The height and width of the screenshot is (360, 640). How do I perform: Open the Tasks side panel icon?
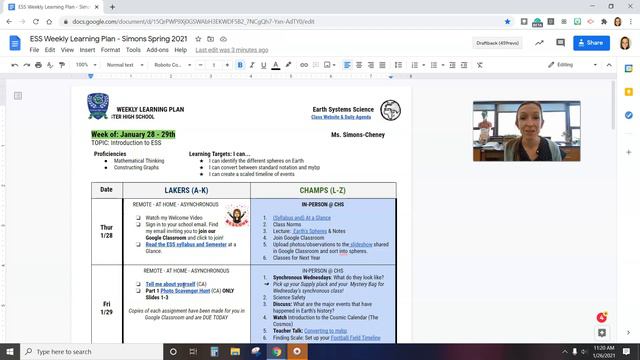(x=629, y=116)
